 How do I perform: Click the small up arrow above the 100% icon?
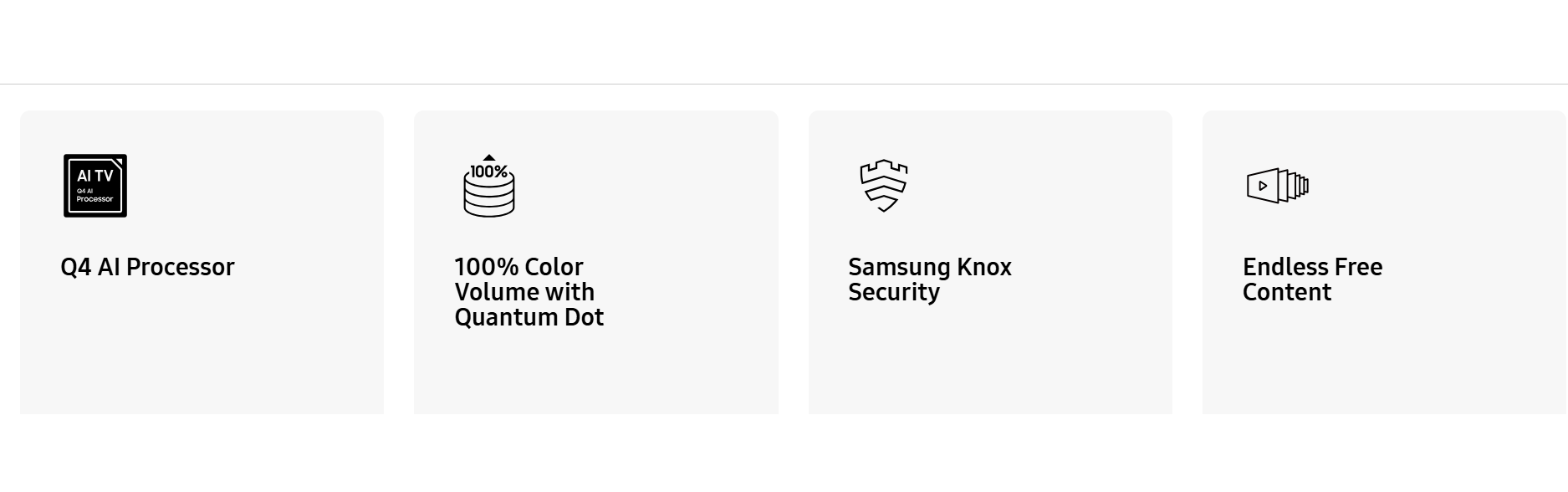click(489, 157)
